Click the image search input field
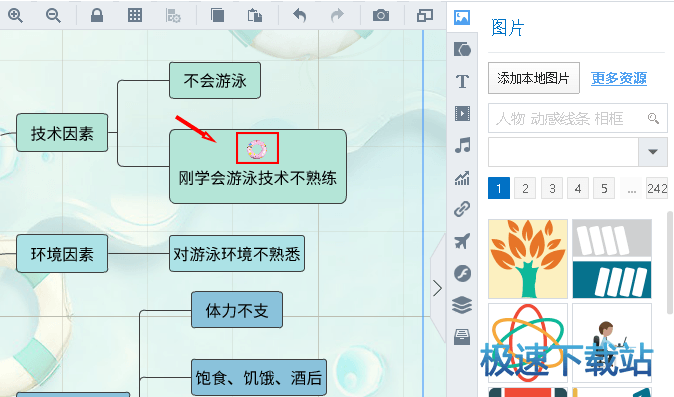Screen dimensions: 674x397 (x=577, y=118)
